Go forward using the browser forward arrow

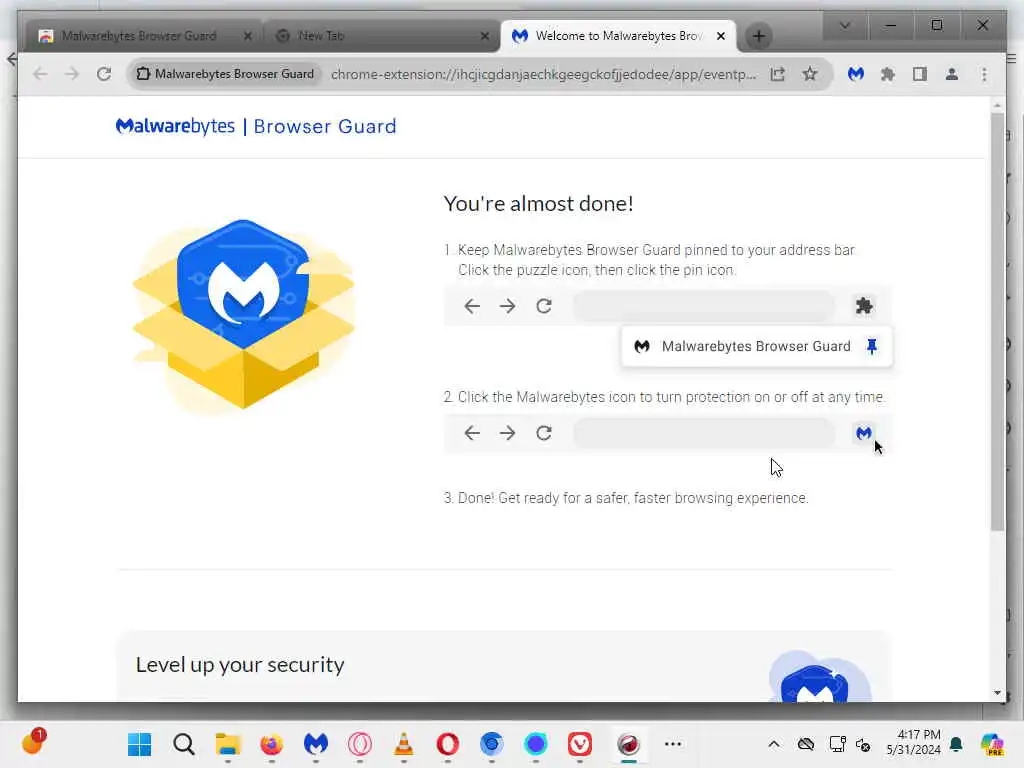coord(72,74)
